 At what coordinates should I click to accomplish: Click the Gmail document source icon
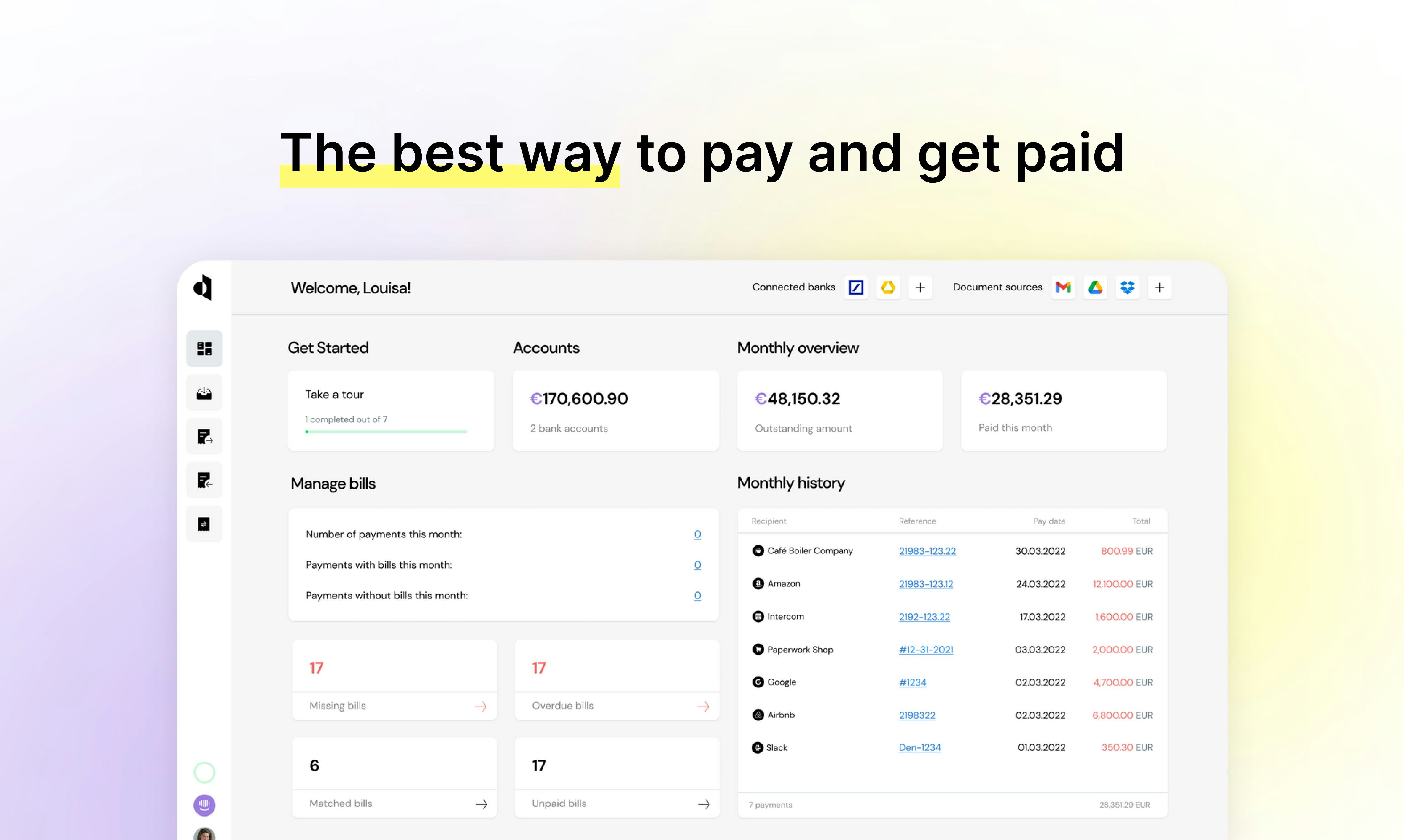click(1063, 288)
